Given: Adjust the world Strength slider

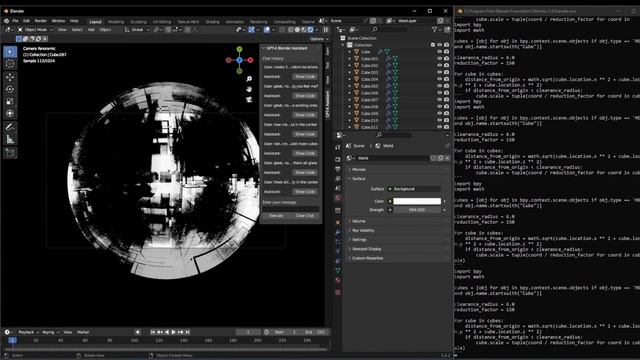Looking at the screenshot, I should pos(417,210).
